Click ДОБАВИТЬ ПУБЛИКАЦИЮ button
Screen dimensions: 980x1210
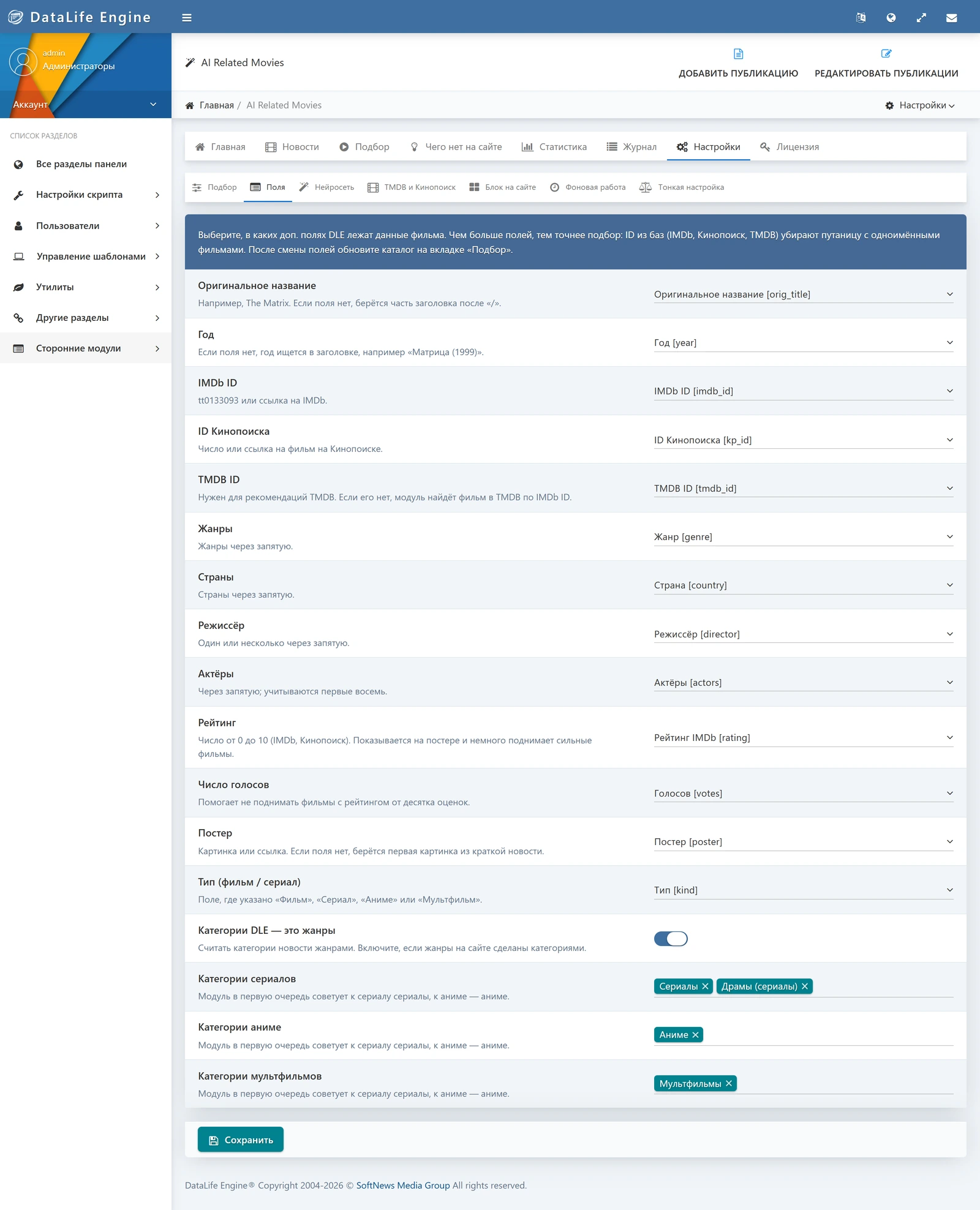click(x=738, y=63)
